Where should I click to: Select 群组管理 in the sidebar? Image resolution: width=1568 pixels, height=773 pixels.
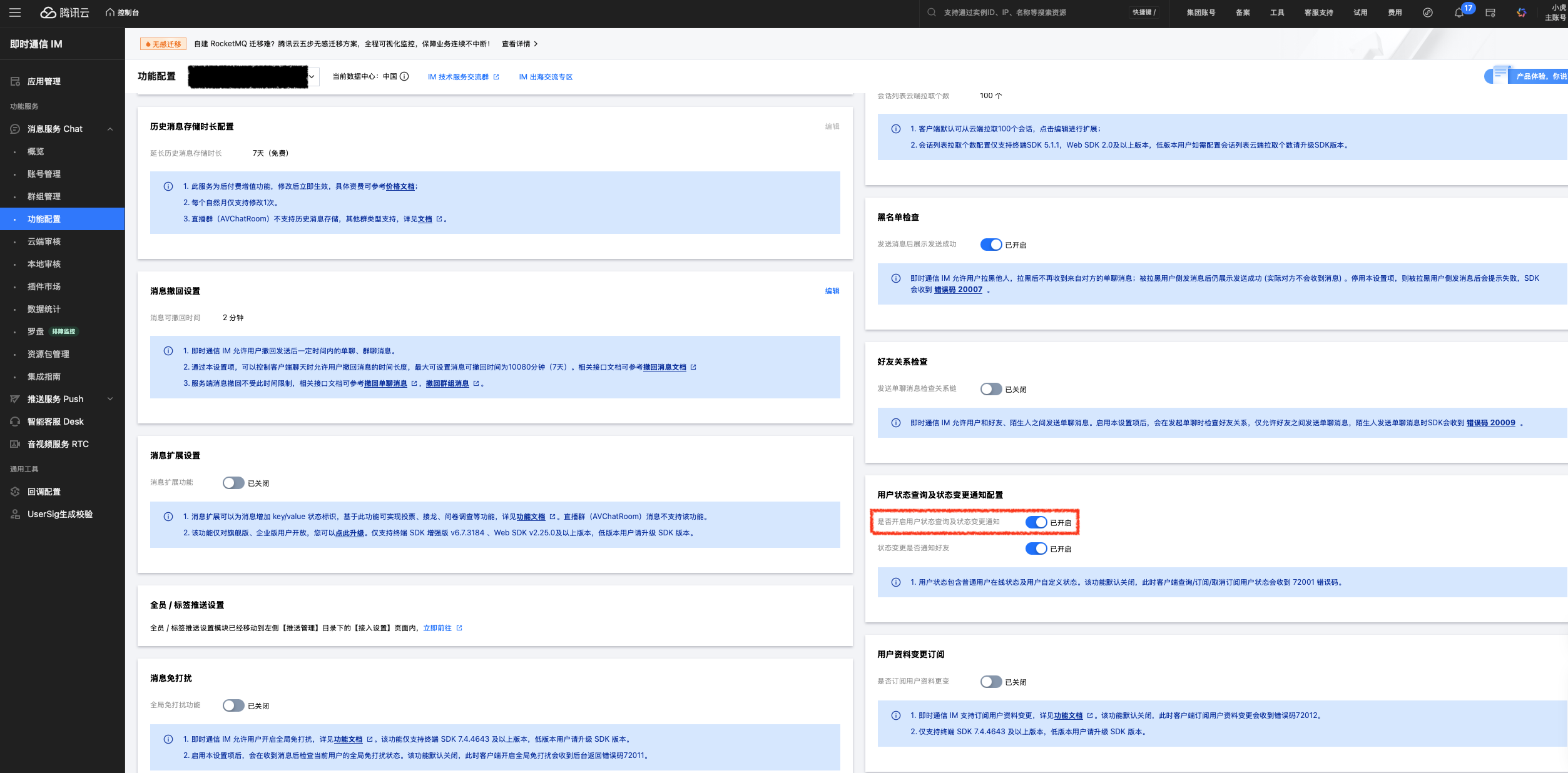pyautogui.click(x=44, y=196)
